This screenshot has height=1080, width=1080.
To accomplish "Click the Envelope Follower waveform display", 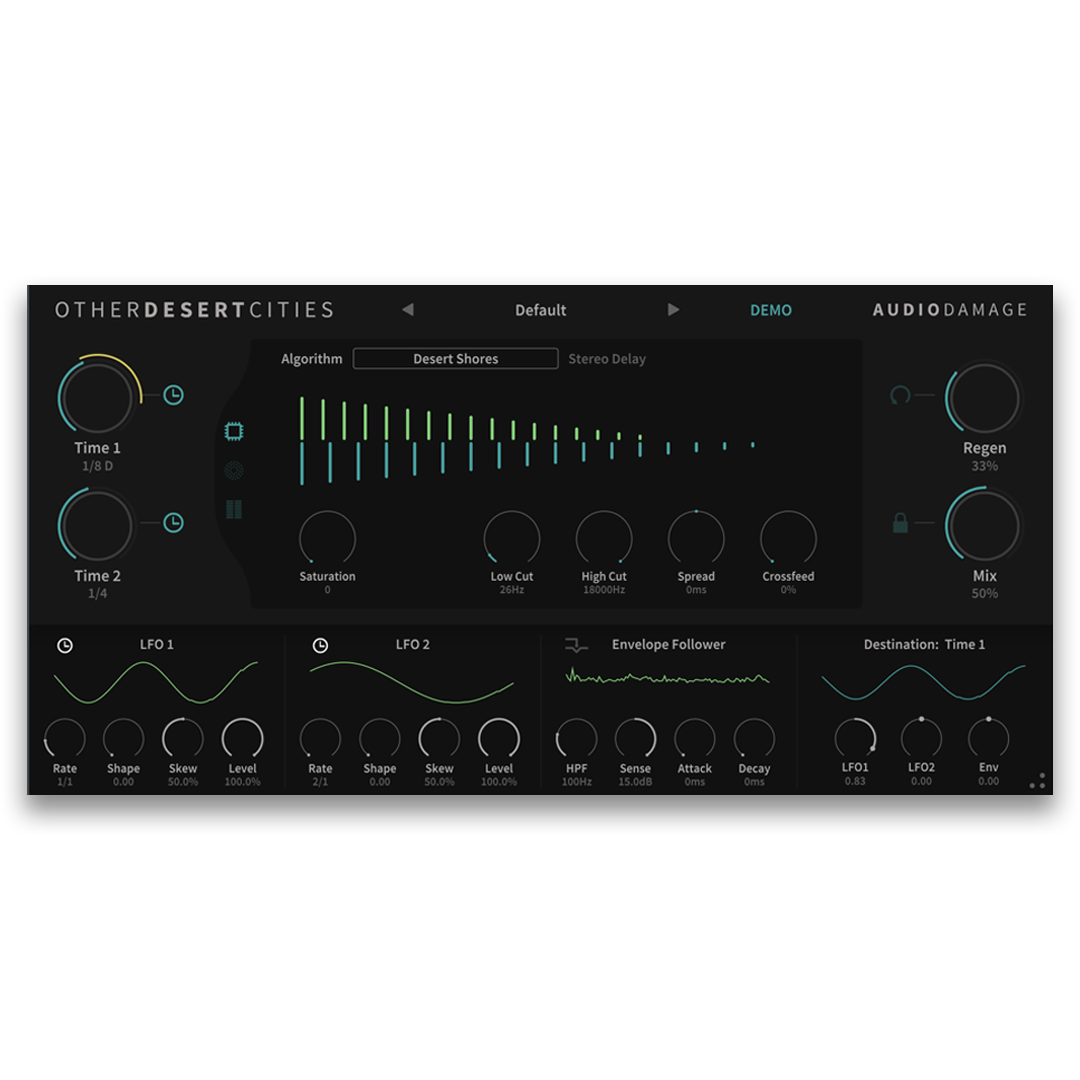I will tap(665, 680).
